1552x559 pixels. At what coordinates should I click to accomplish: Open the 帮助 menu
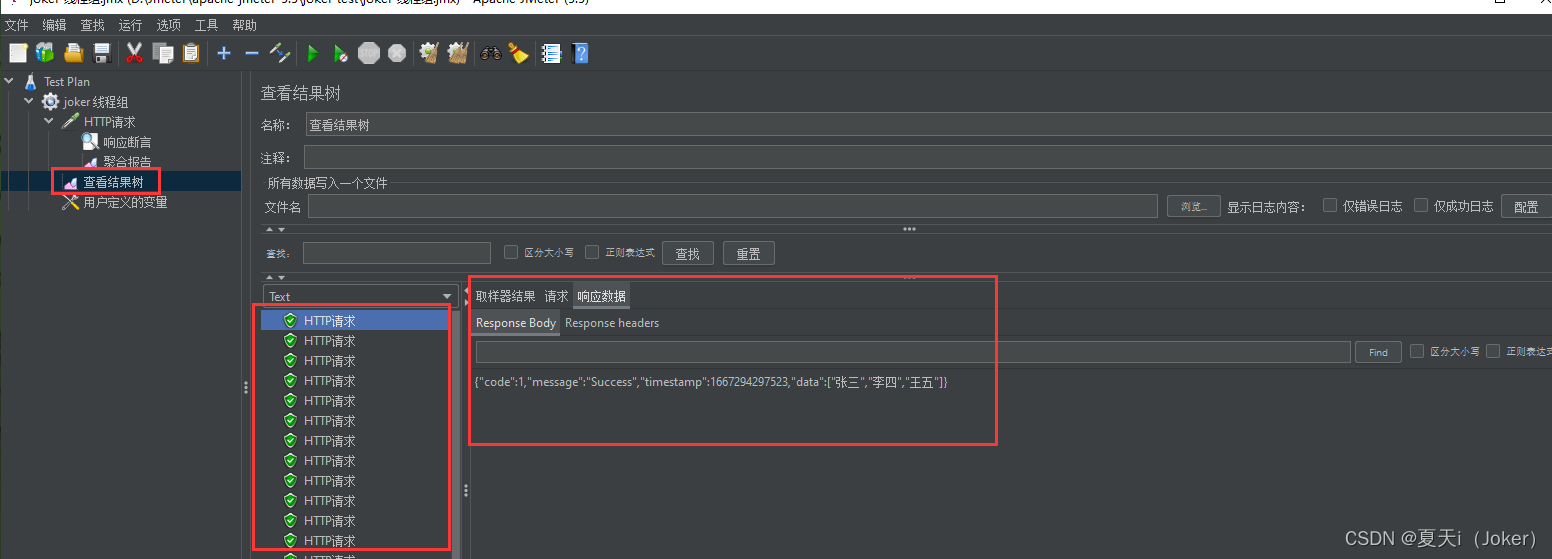[244, 25]
